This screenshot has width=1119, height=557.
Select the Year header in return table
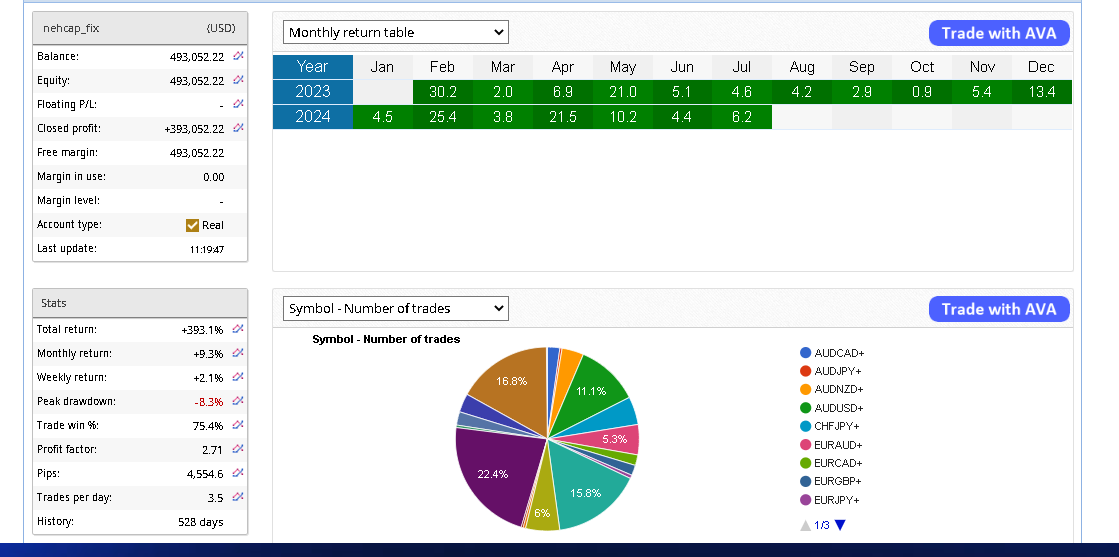[x=313, y=67]
